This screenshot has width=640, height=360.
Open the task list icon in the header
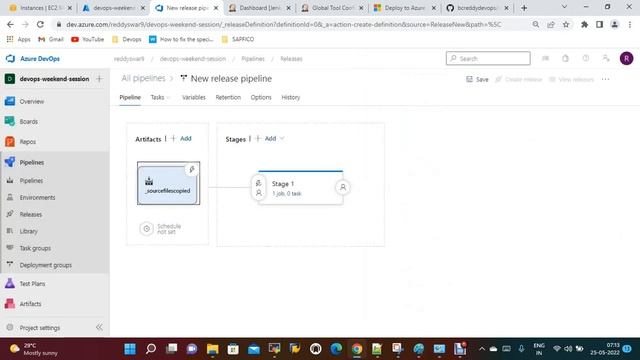click(x=545, y=58)
